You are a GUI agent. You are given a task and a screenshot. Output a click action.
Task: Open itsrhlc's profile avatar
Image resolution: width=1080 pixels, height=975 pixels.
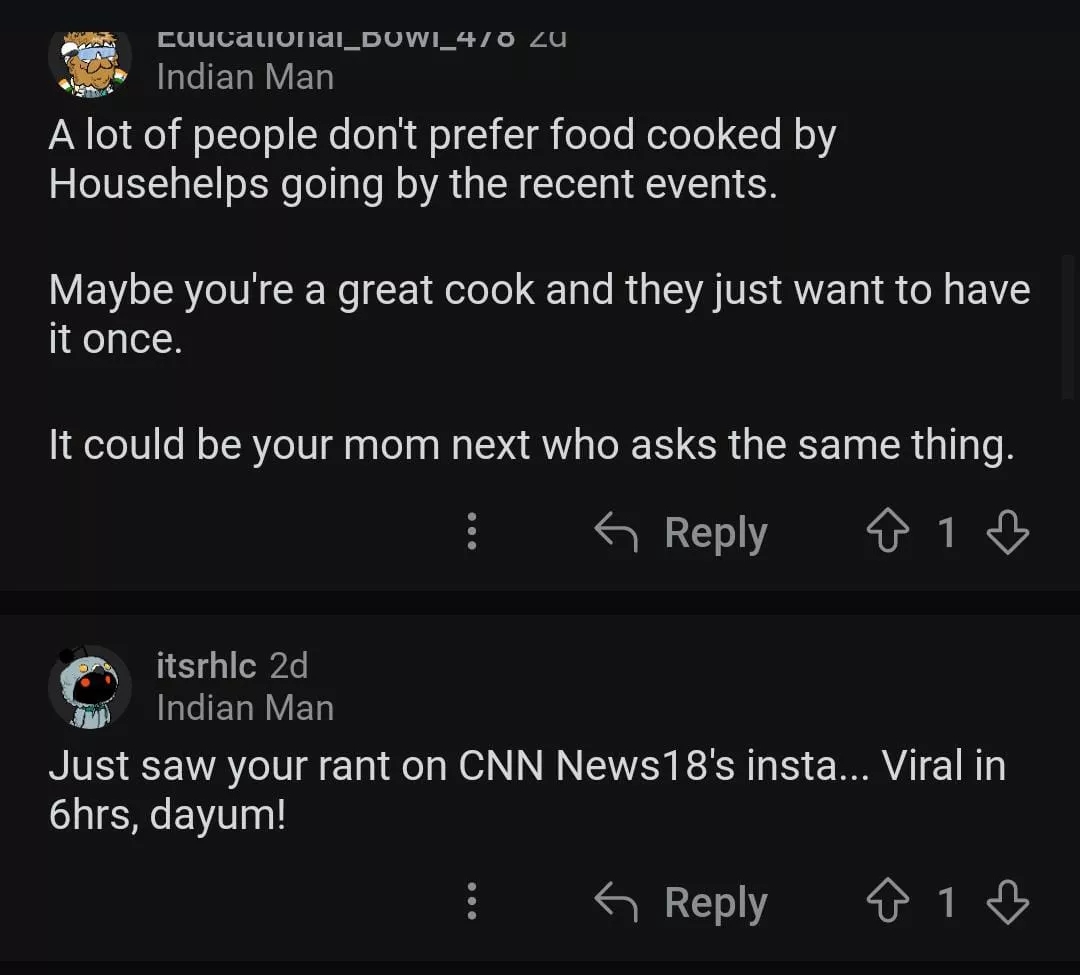(x=90, y=687)
